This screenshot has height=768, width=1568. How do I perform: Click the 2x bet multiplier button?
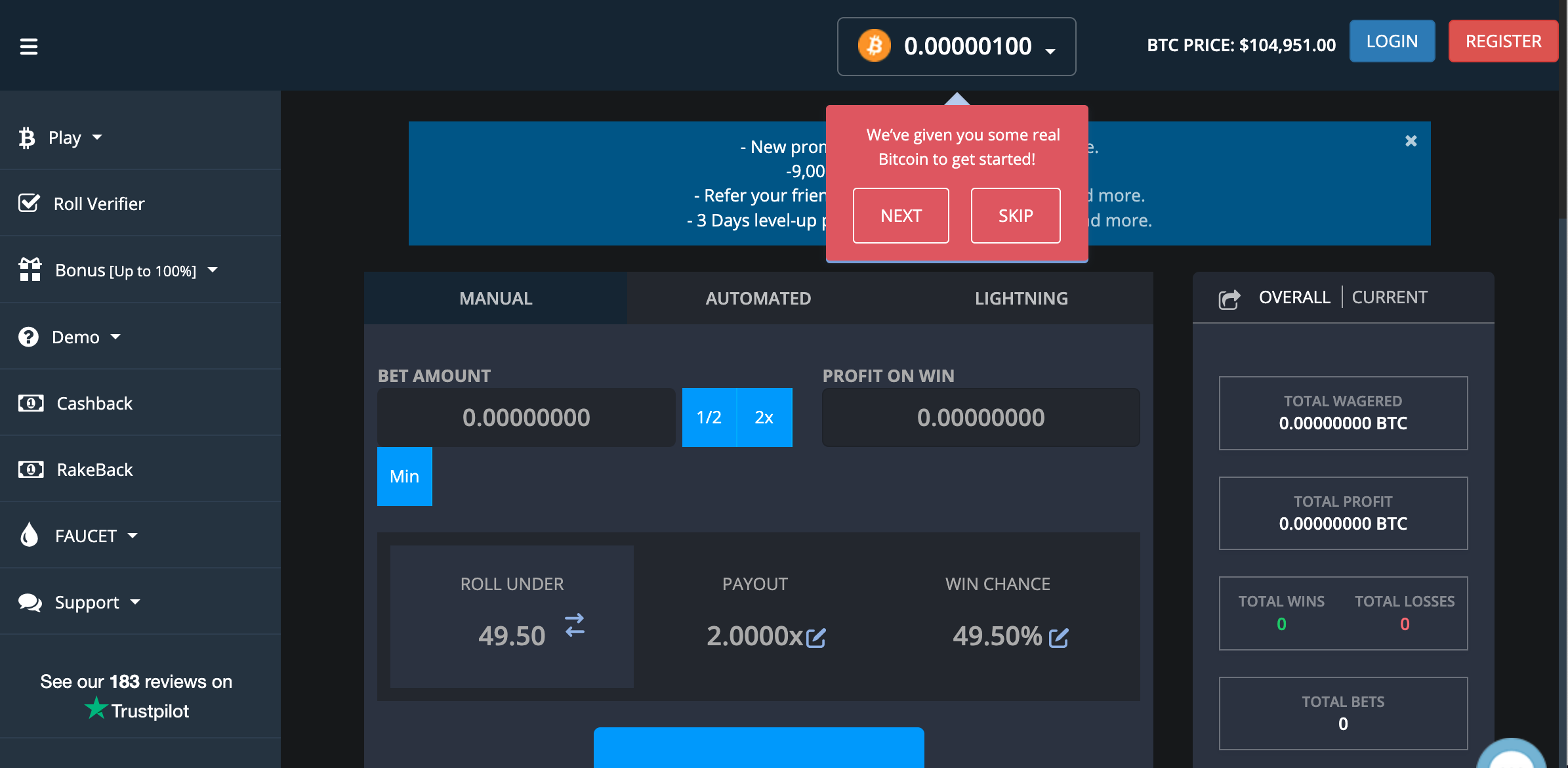764,417
